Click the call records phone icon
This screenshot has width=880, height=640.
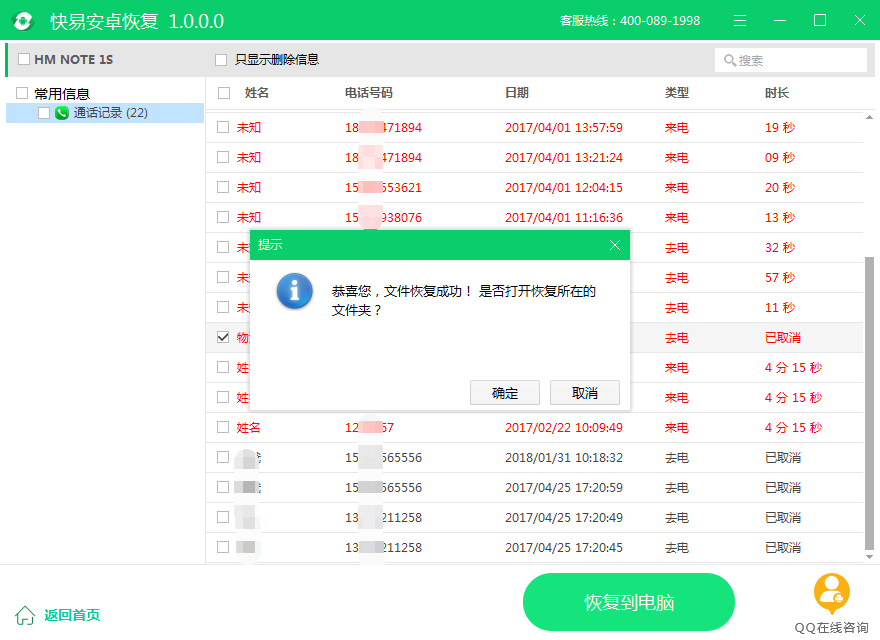62,113
